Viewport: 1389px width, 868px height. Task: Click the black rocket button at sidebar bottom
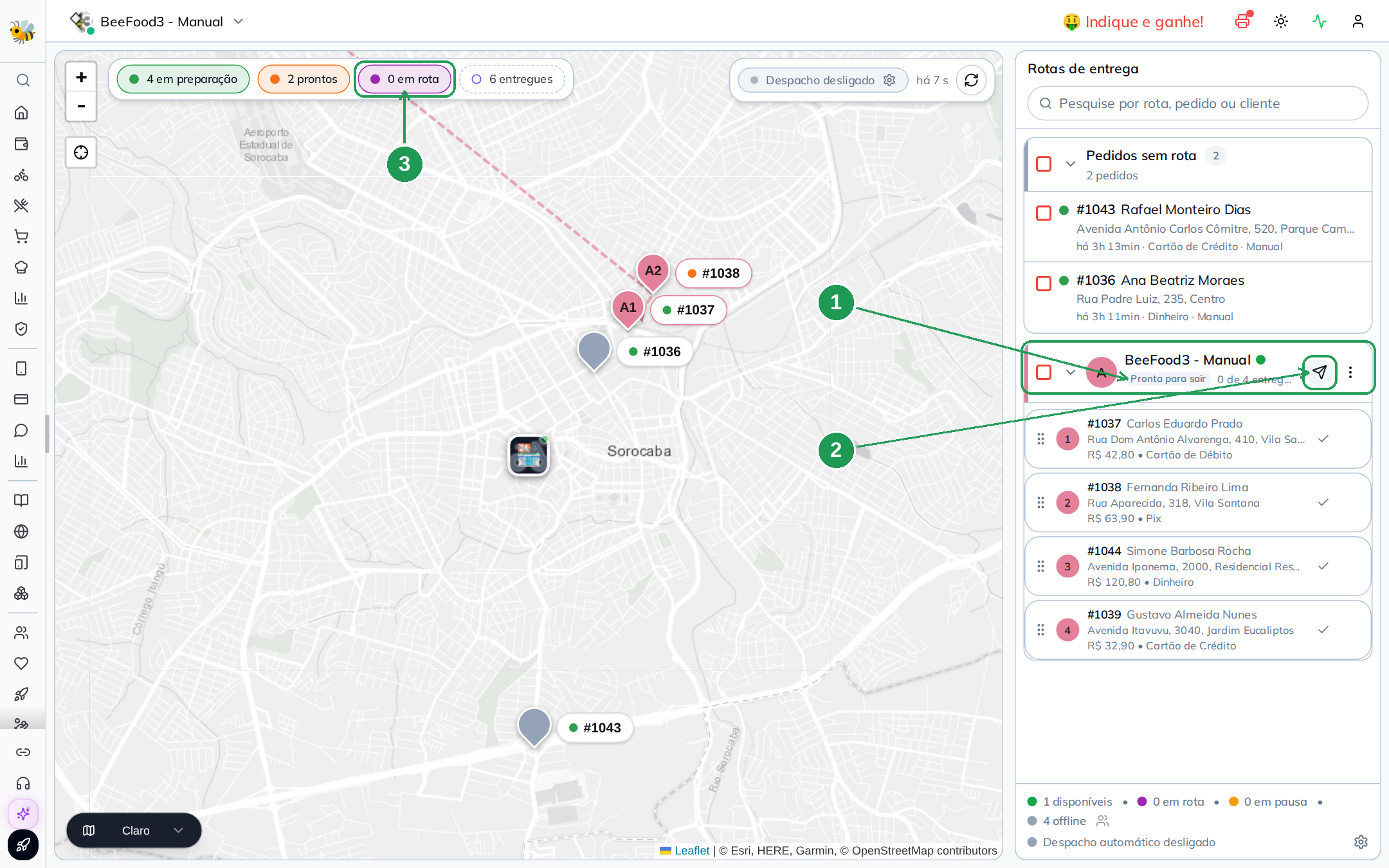coord(23,845)
